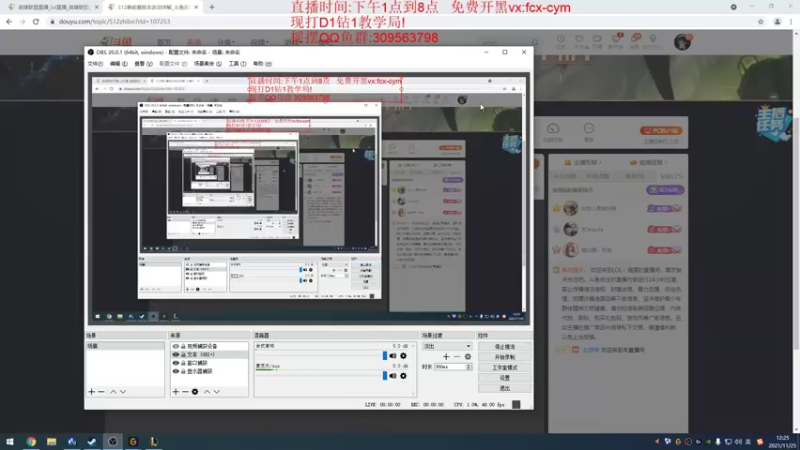Screen dimensions: 800x450
Task: Open Chrome from Windows taskbar
Action: 31,441
